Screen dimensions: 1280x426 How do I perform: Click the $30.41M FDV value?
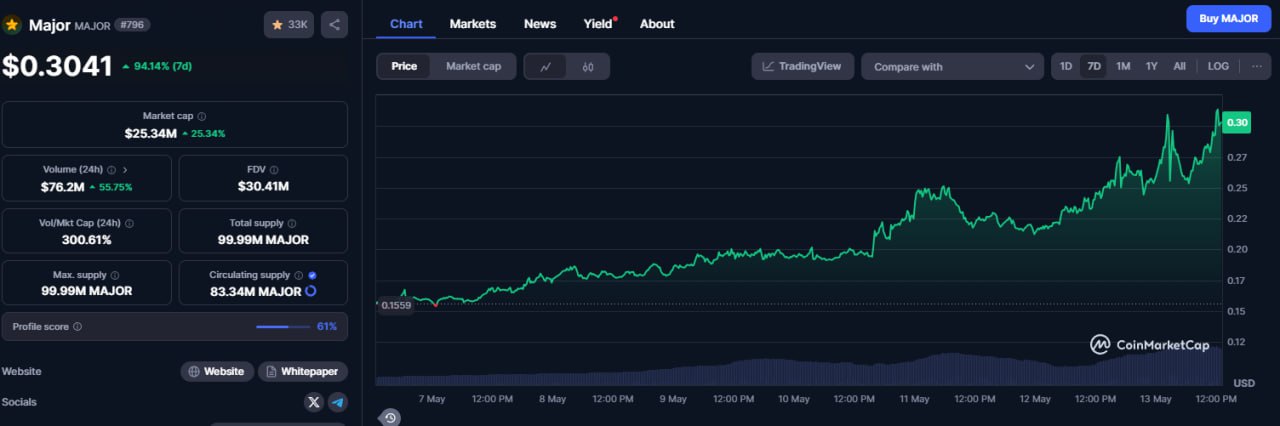pos(263,186)
